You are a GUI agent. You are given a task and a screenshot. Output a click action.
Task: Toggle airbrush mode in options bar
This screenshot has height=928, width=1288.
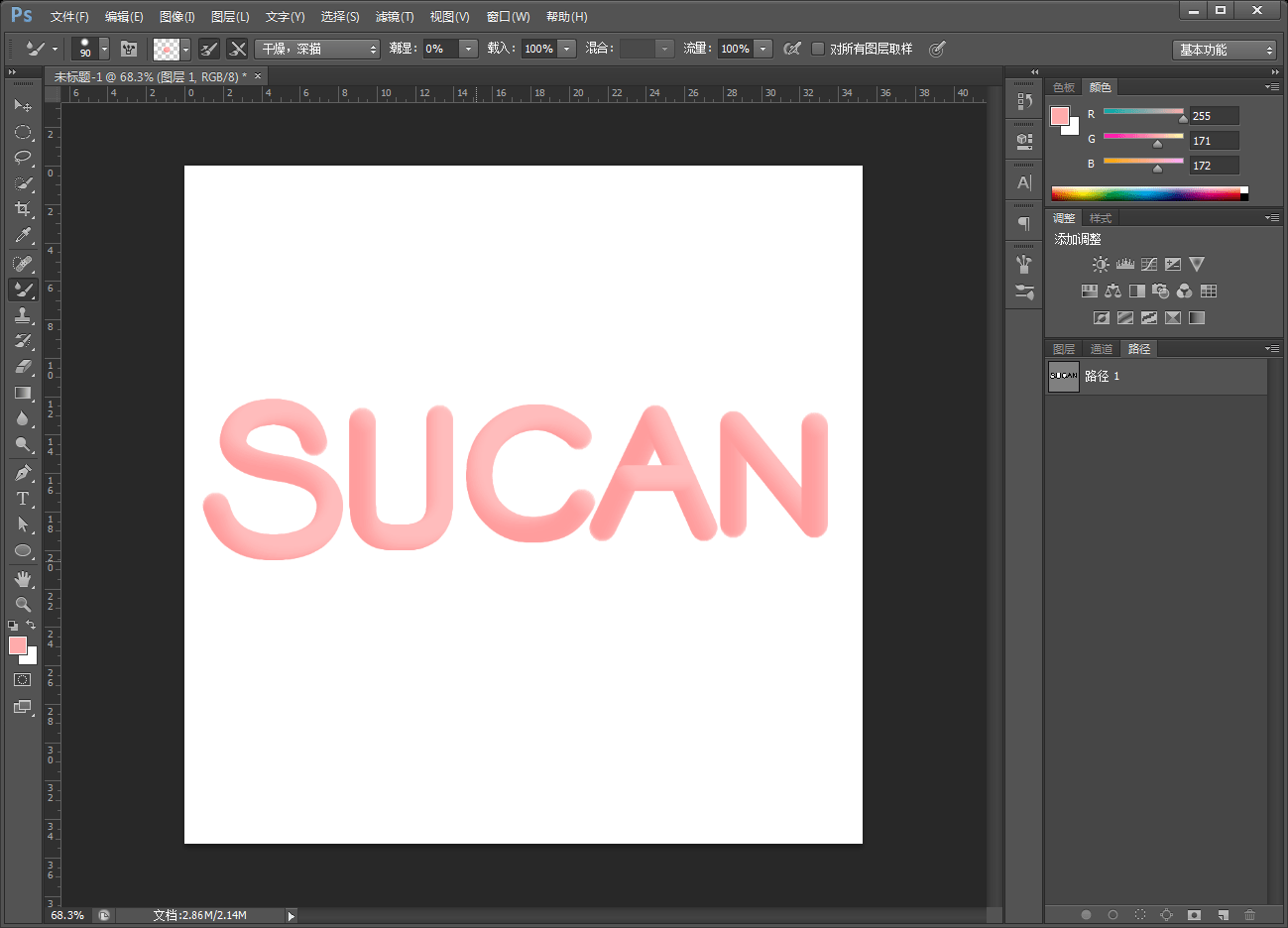click(x=791, y=49)
